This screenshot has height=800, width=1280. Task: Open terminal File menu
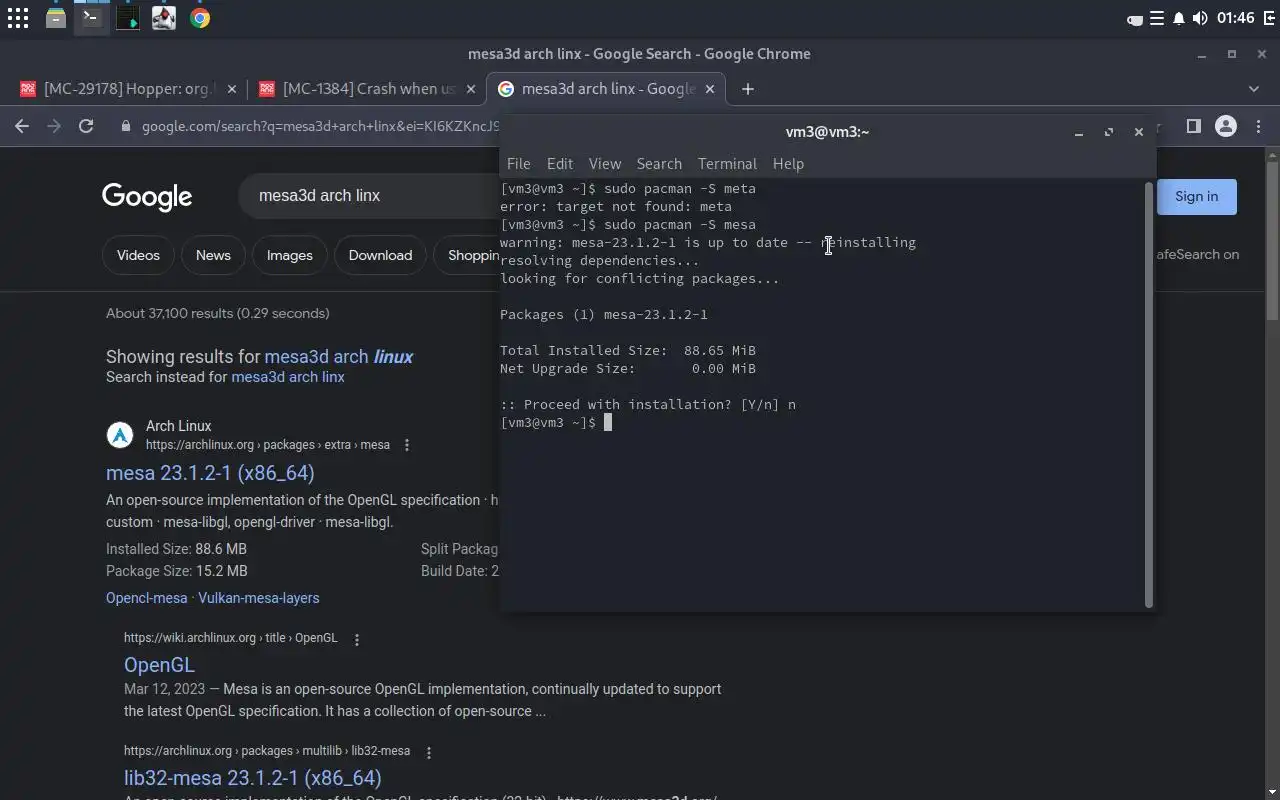click(x=518, y=163)
